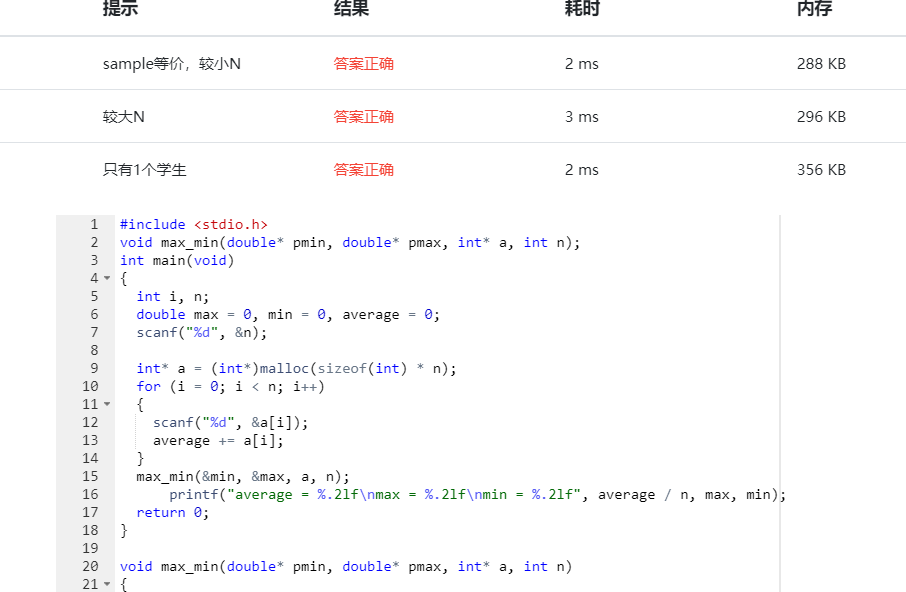The height and width of the screenshot is (592, 906).
Task: Select the '较大N' test case label
Action: point(124,117)
